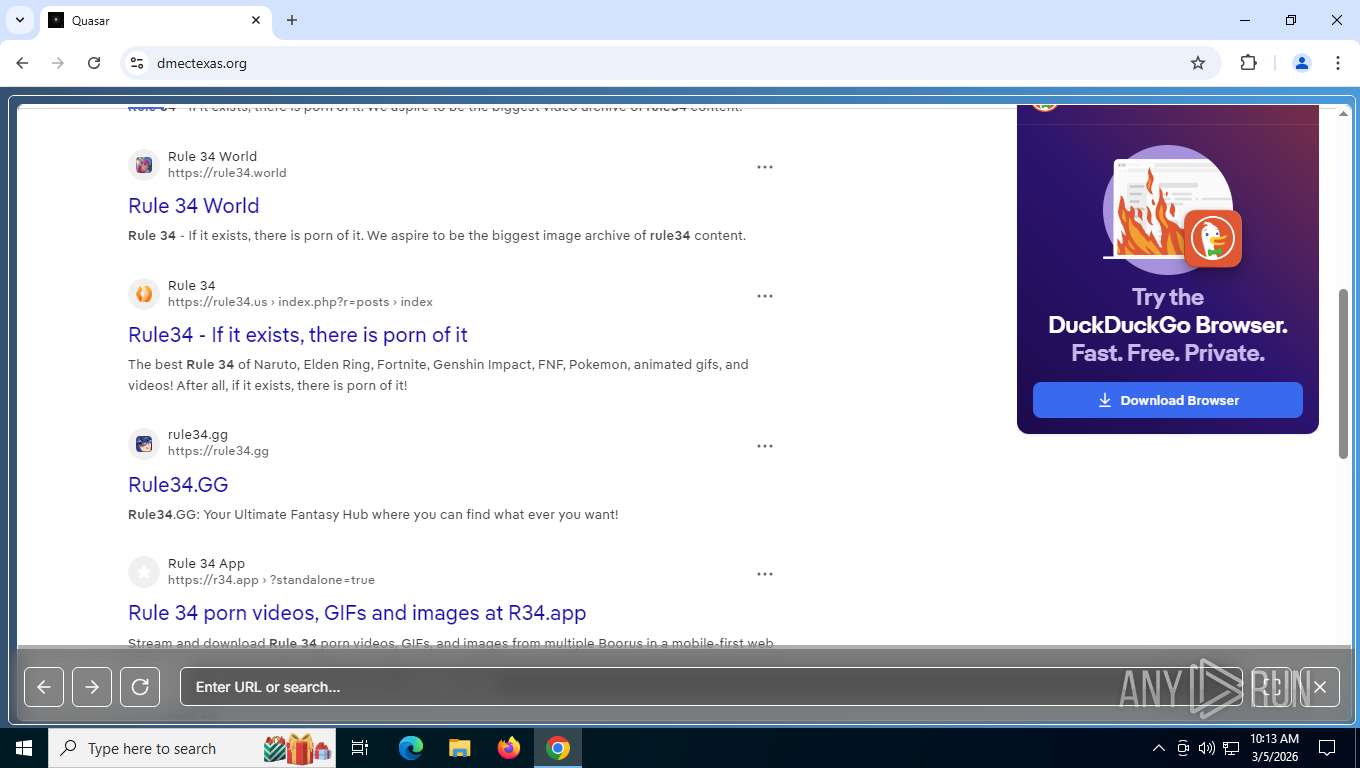Open the Chrome profile avatar
This screenshot has height=768, width=1360.
1302,63
